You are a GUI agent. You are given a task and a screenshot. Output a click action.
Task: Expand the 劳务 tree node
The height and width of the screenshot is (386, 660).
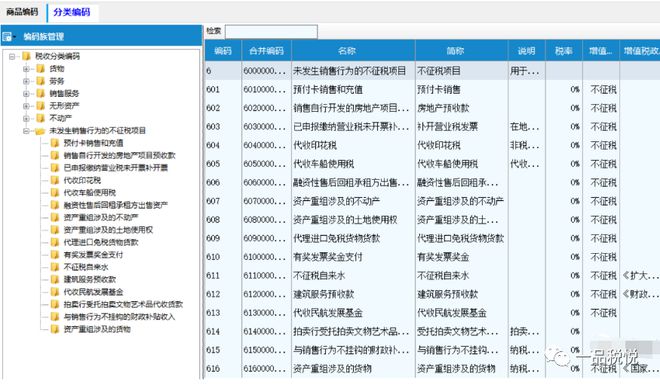pyautogui.click(x=27, y=81)
